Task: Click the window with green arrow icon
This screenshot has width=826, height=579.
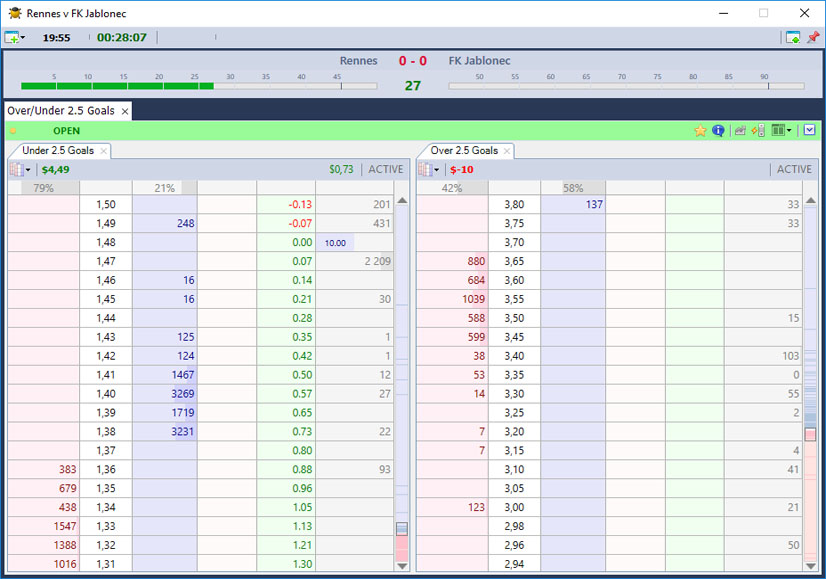Action: click(793, 37)
